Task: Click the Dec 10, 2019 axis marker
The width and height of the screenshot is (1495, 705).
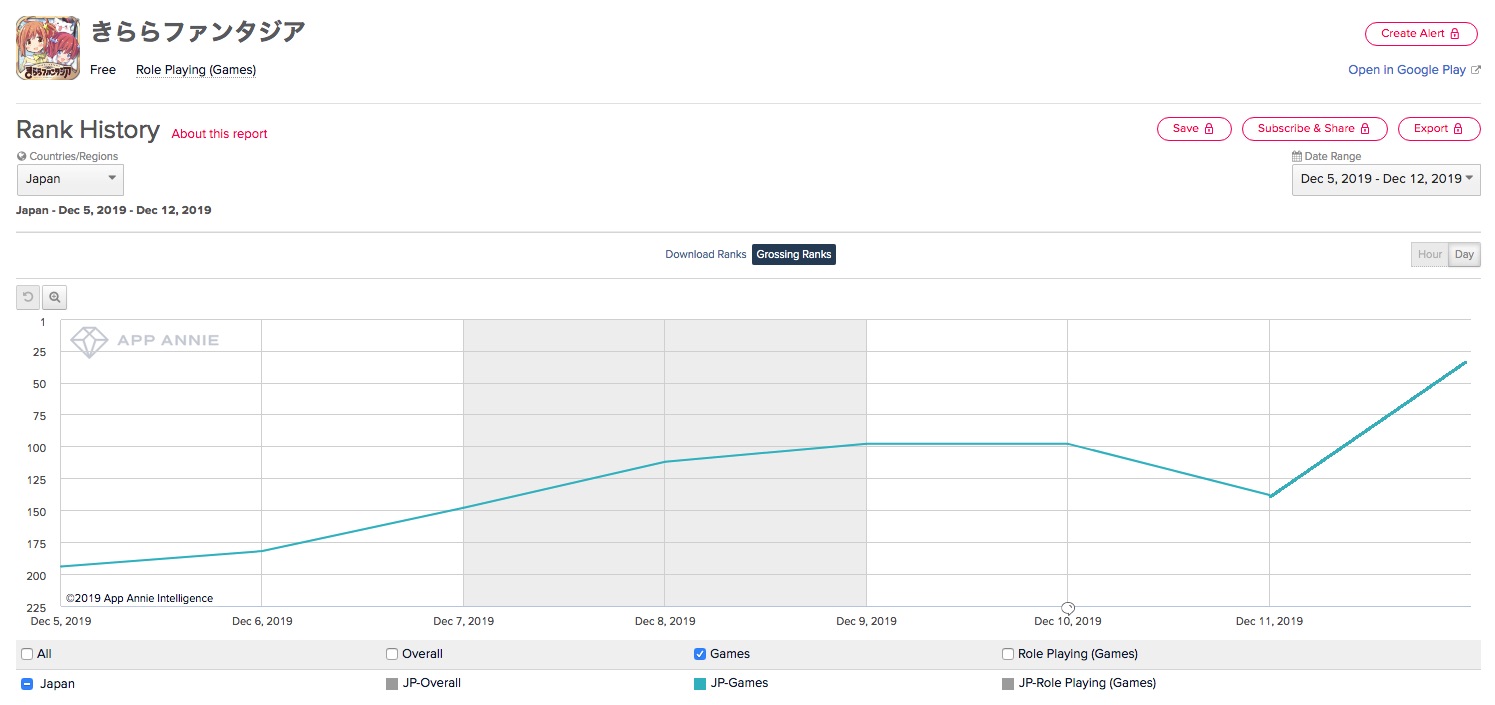Action: coord(1068,608)
